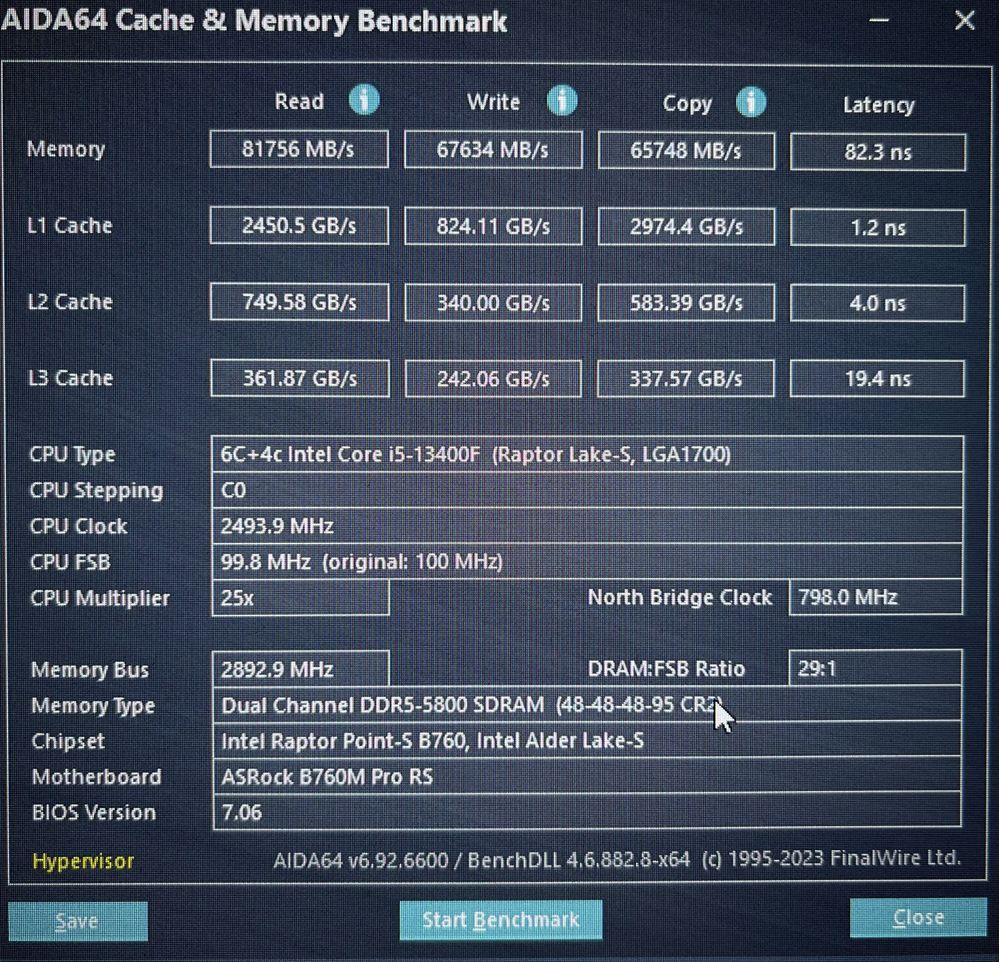Select the L2 Cache Read value 749.58 GB/s
Screen dimensions: 999x962
pos(299,302)
